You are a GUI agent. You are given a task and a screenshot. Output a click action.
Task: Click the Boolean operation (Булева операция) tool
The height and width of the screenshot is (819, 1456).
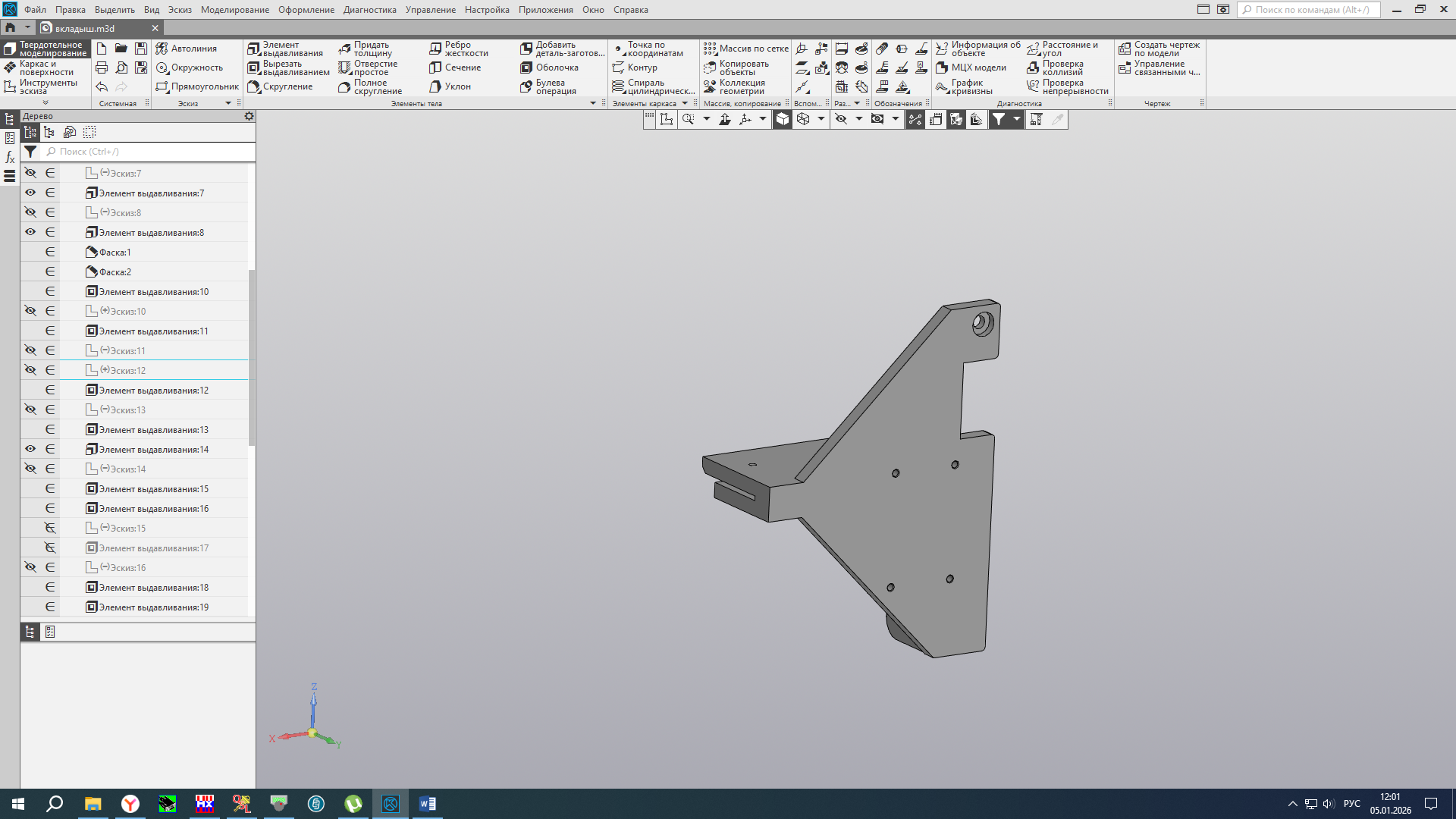pos(548,86)
